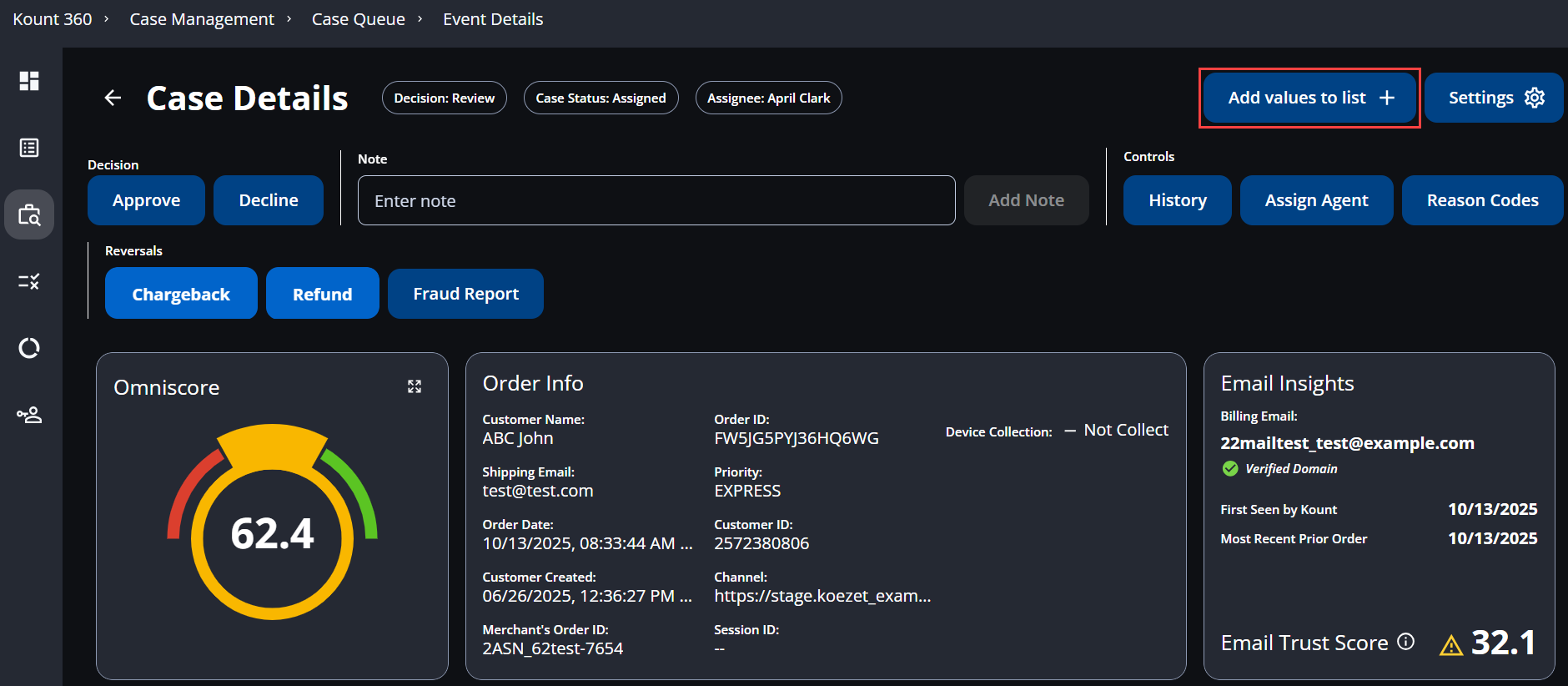Click priority value EXPRESS
1568x686 pixels.
click(x=747, y=491)
